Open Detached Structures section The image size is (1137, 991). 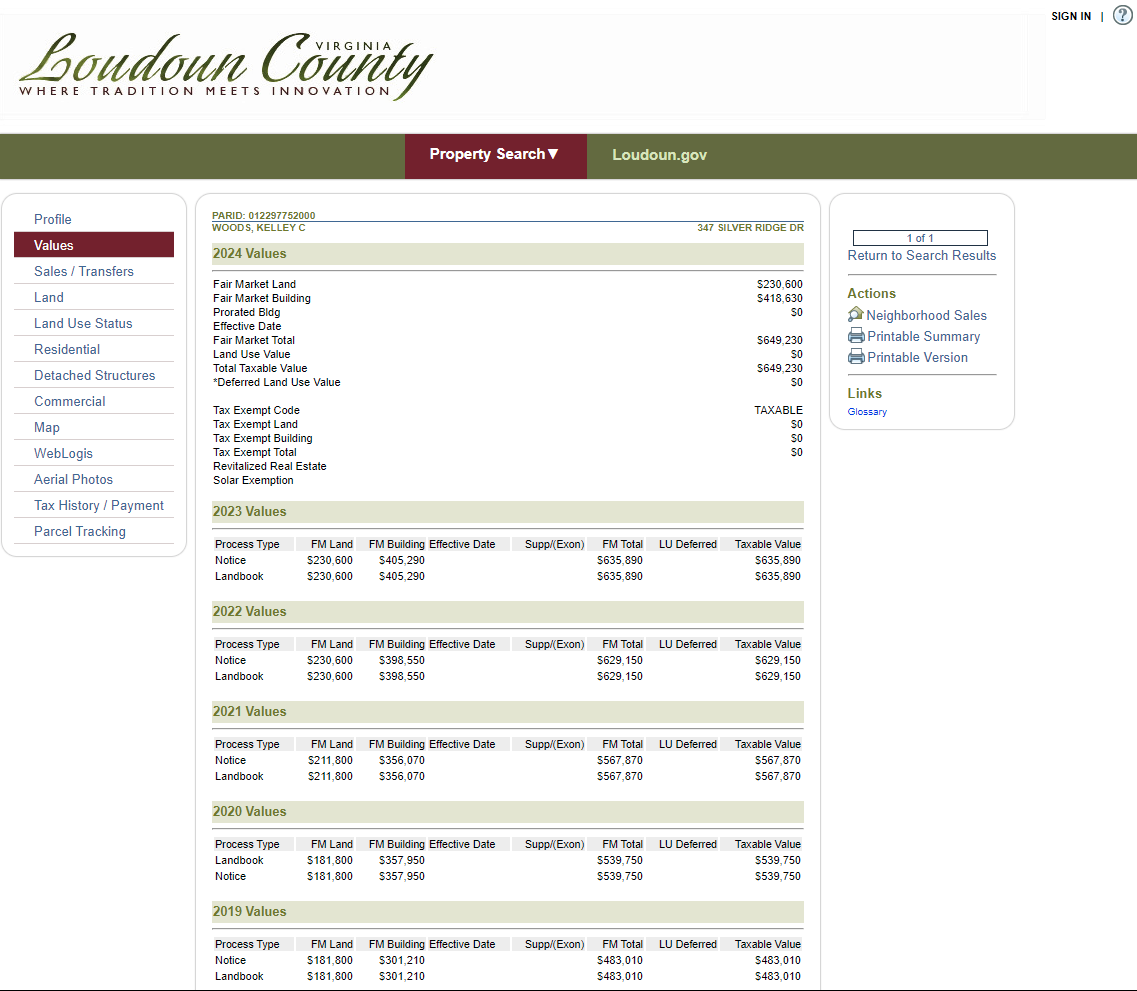click(x=94, y=376)
